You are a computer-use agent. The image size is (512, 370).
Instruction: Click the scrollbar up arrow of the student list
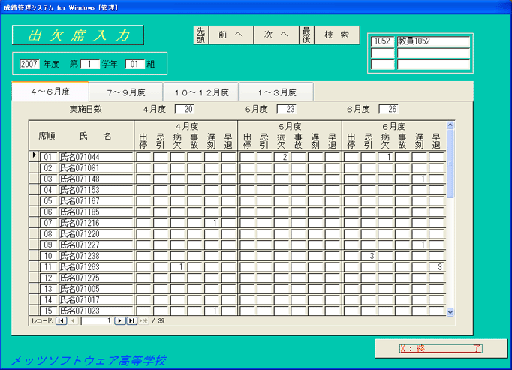tap(450, 126)
